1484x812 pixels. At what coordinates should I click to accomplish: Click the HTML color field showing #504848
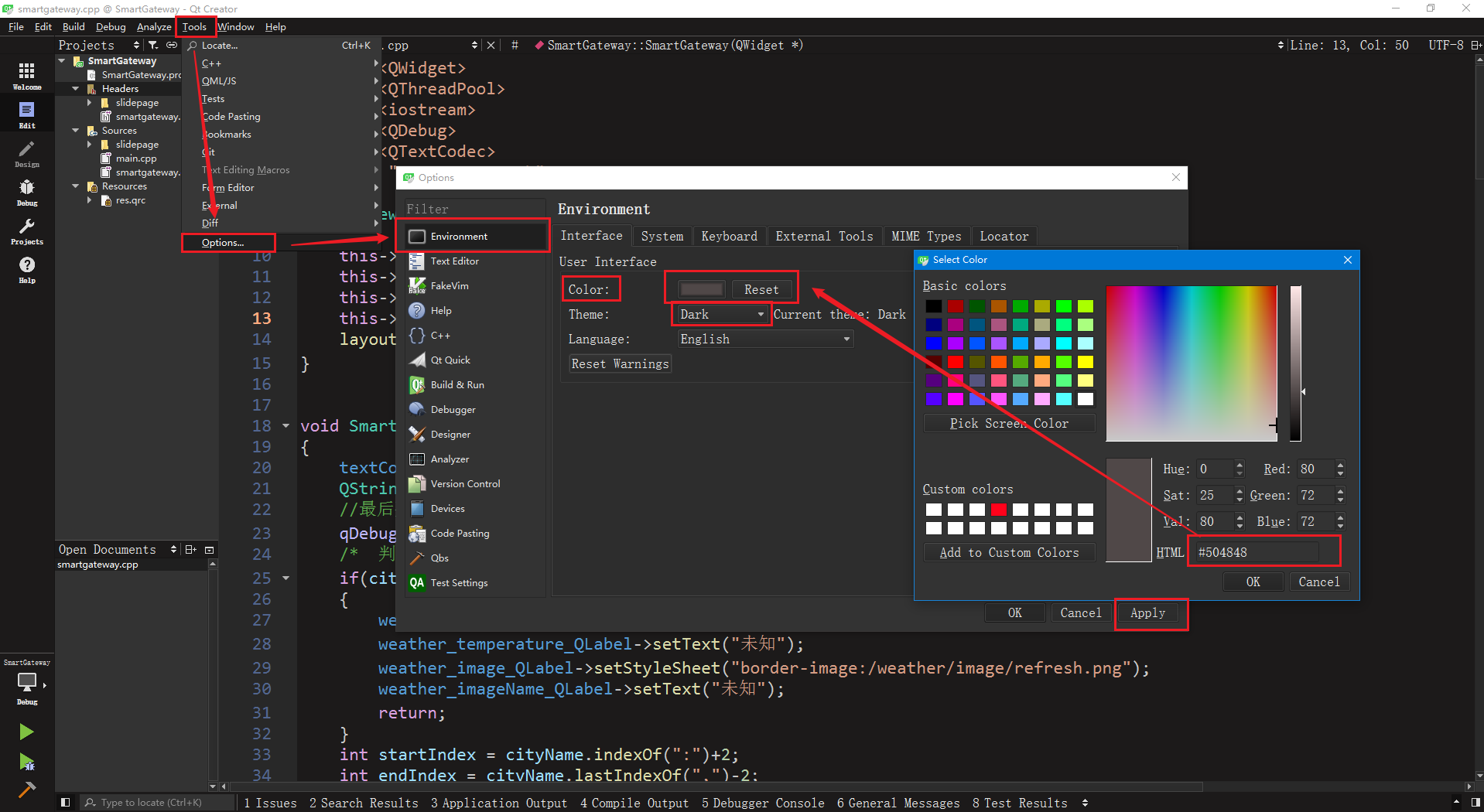[1257, 551]
